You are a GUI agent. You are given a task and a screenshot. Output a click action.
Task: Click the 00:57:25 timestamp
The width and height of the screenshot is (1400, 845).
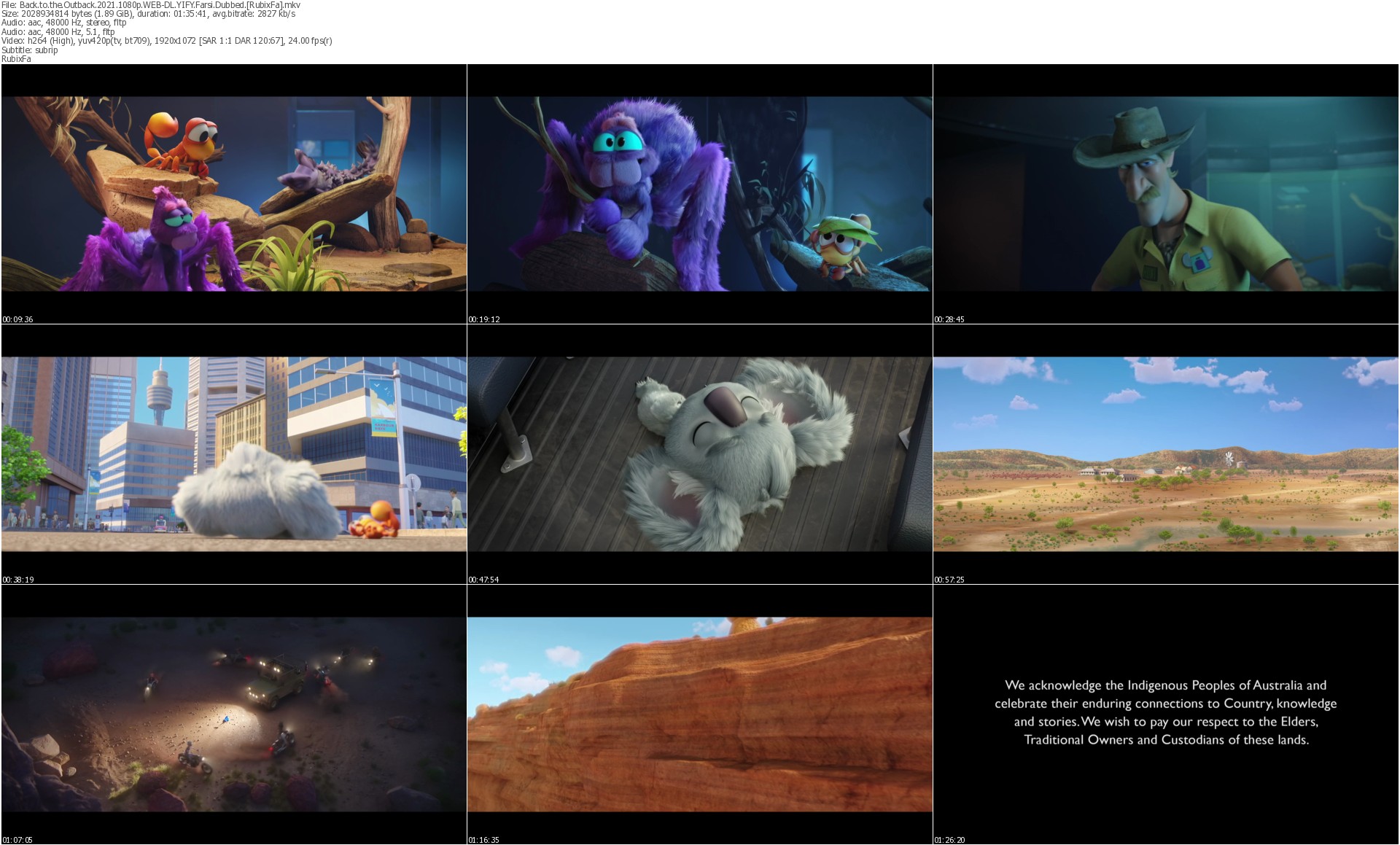click(x=950, y=580)
